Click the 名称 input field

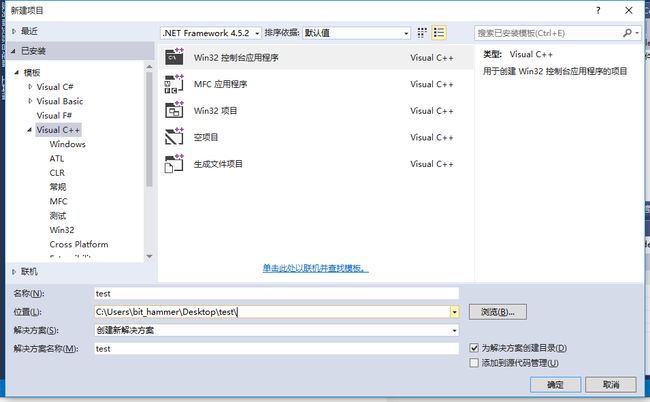[x=276, y=293]
